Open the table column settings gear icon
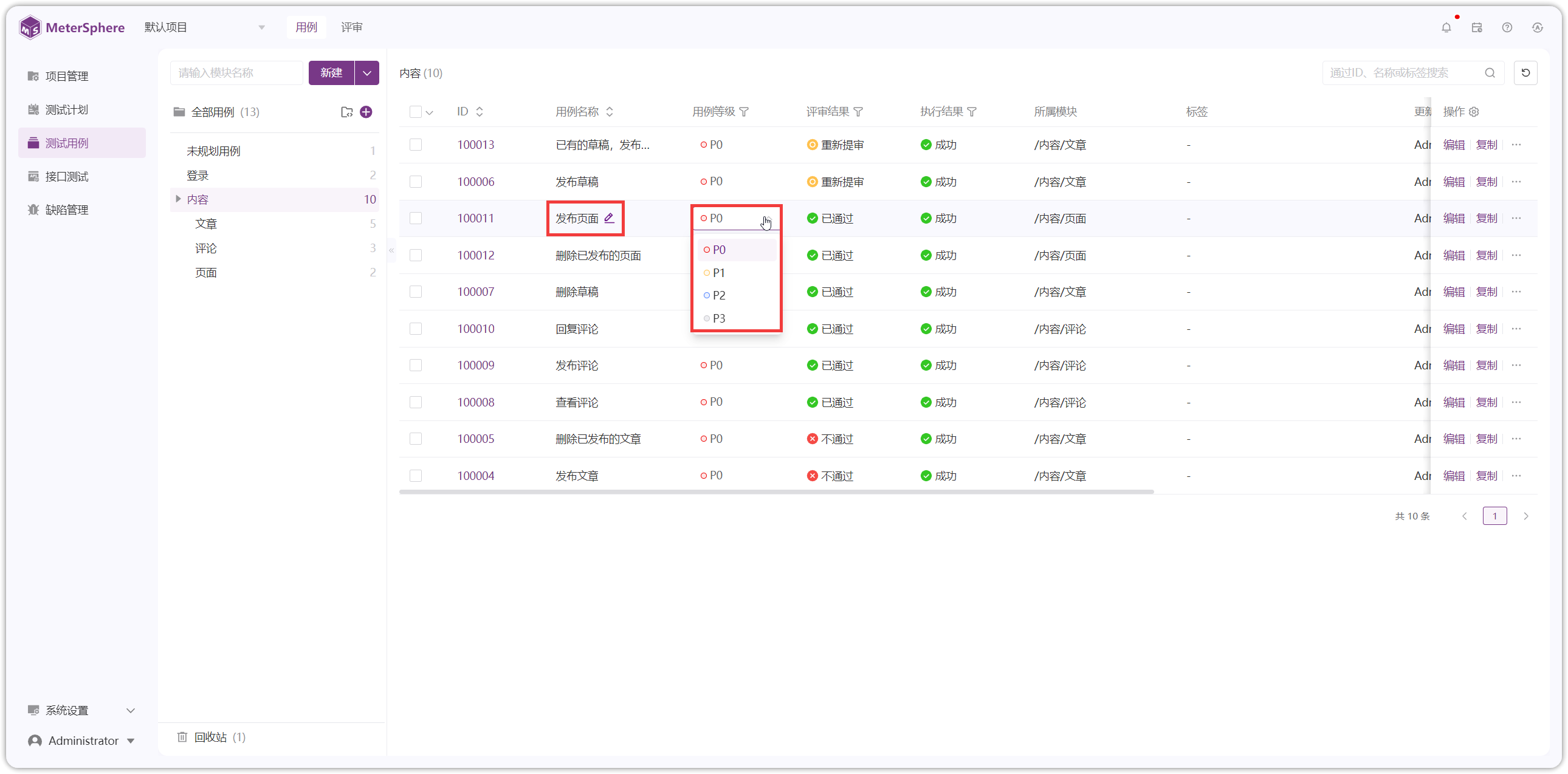1568x774 pixels. pyautogui.click(x=1474, y=112)
